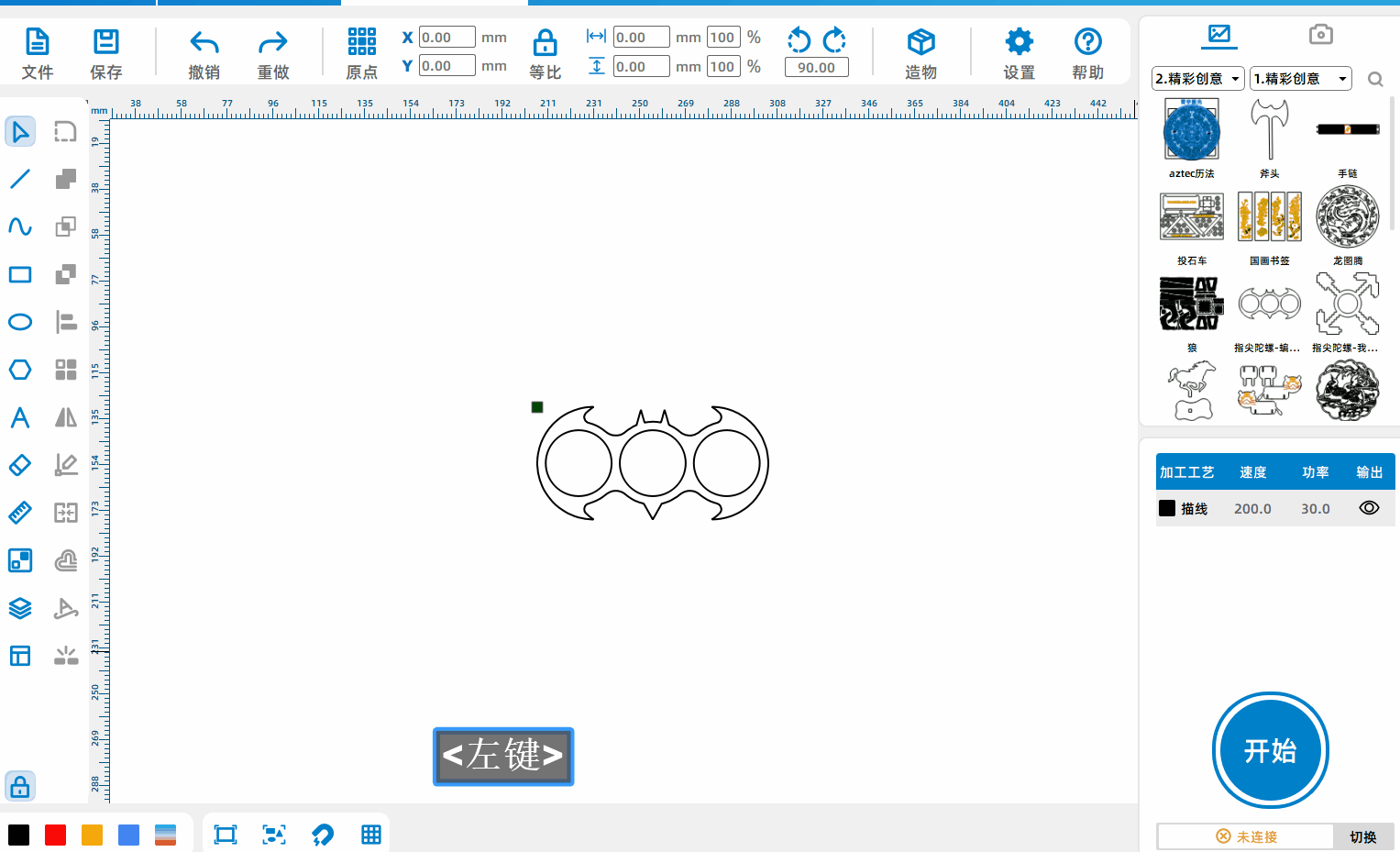Click the 开始 start button
The image size is (1400, 852).
pos(1271,750)
